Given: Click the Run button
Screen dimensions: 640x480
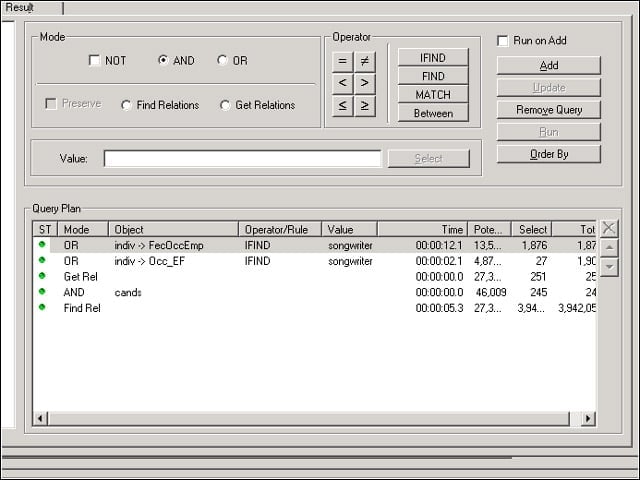Looking at the screenshot, I should click(549, 132).
